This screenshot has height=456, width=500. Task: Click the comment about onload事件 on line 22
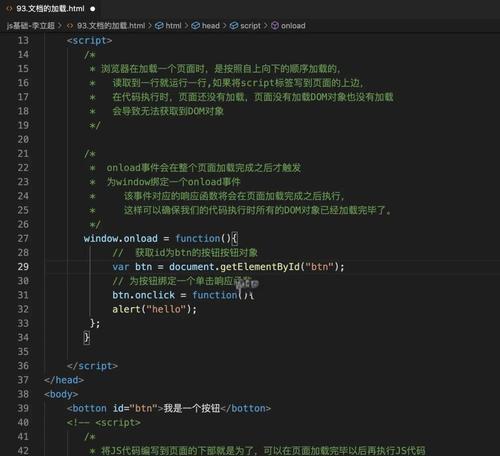coord(204,168)
